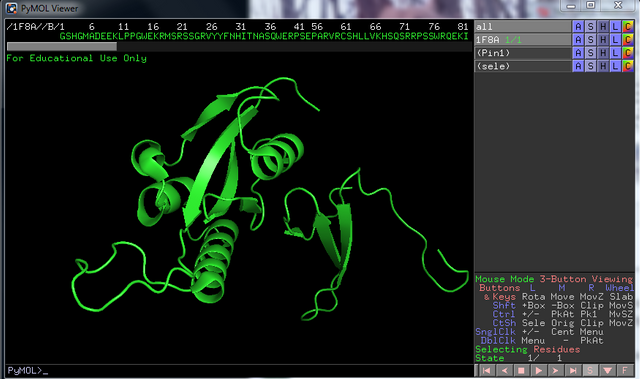Open the Show menu for (Pin1) selection

tap(590, 53)
